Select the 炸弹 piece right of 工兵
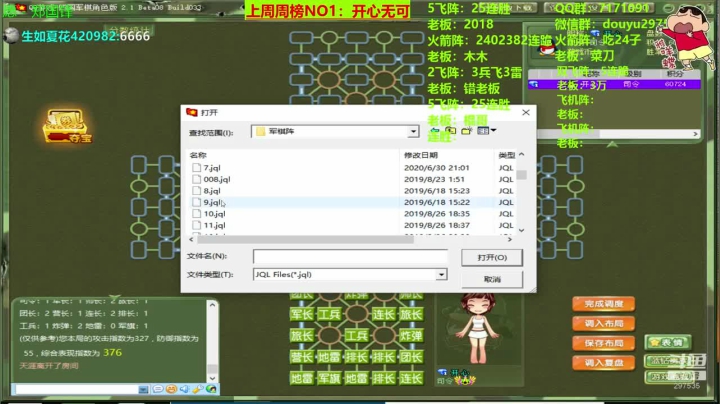720x404 pixels. pyautogui.click(x=411, y=336)
